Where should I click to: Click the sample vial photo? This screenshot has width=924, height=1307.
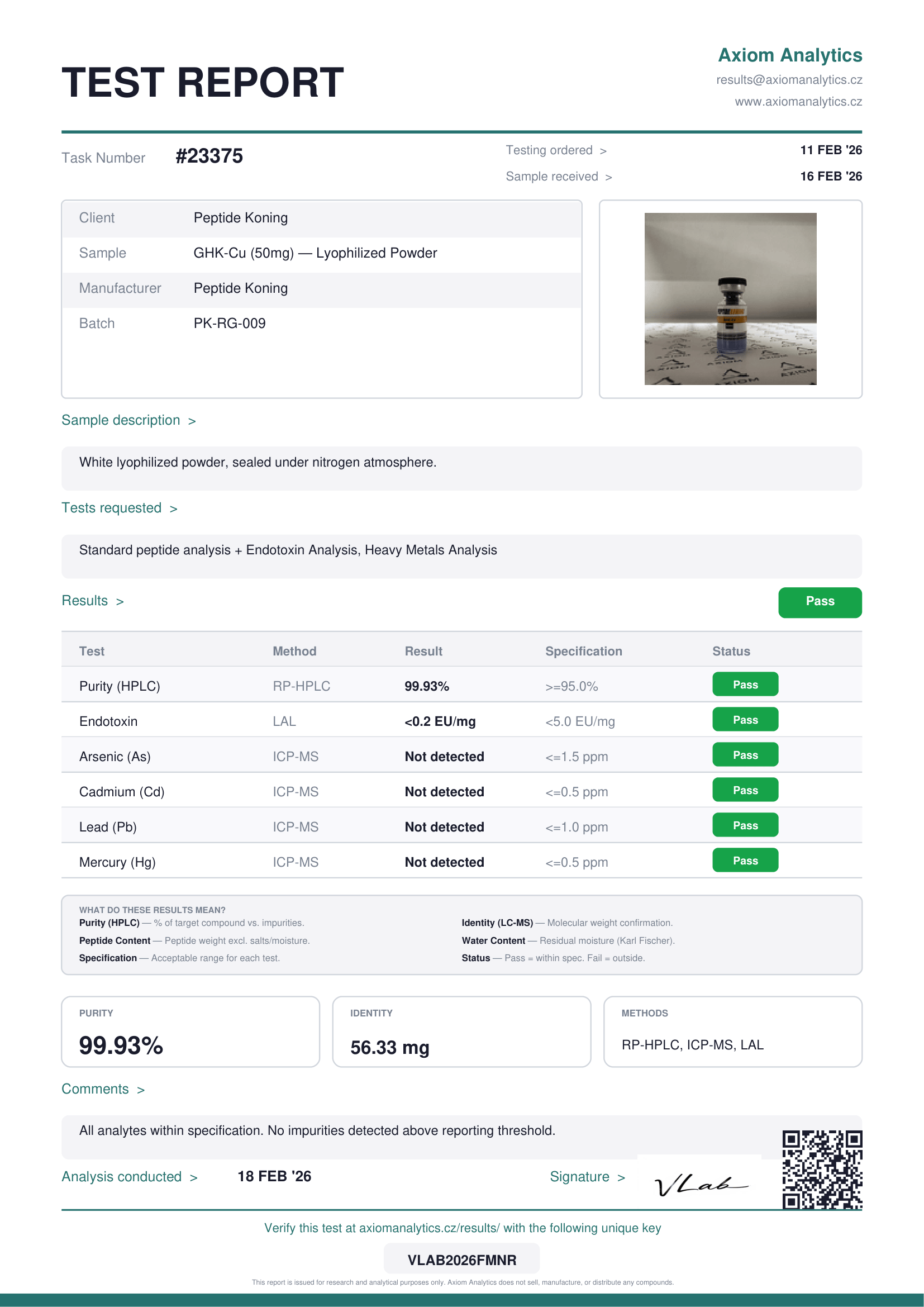(730, 299)
